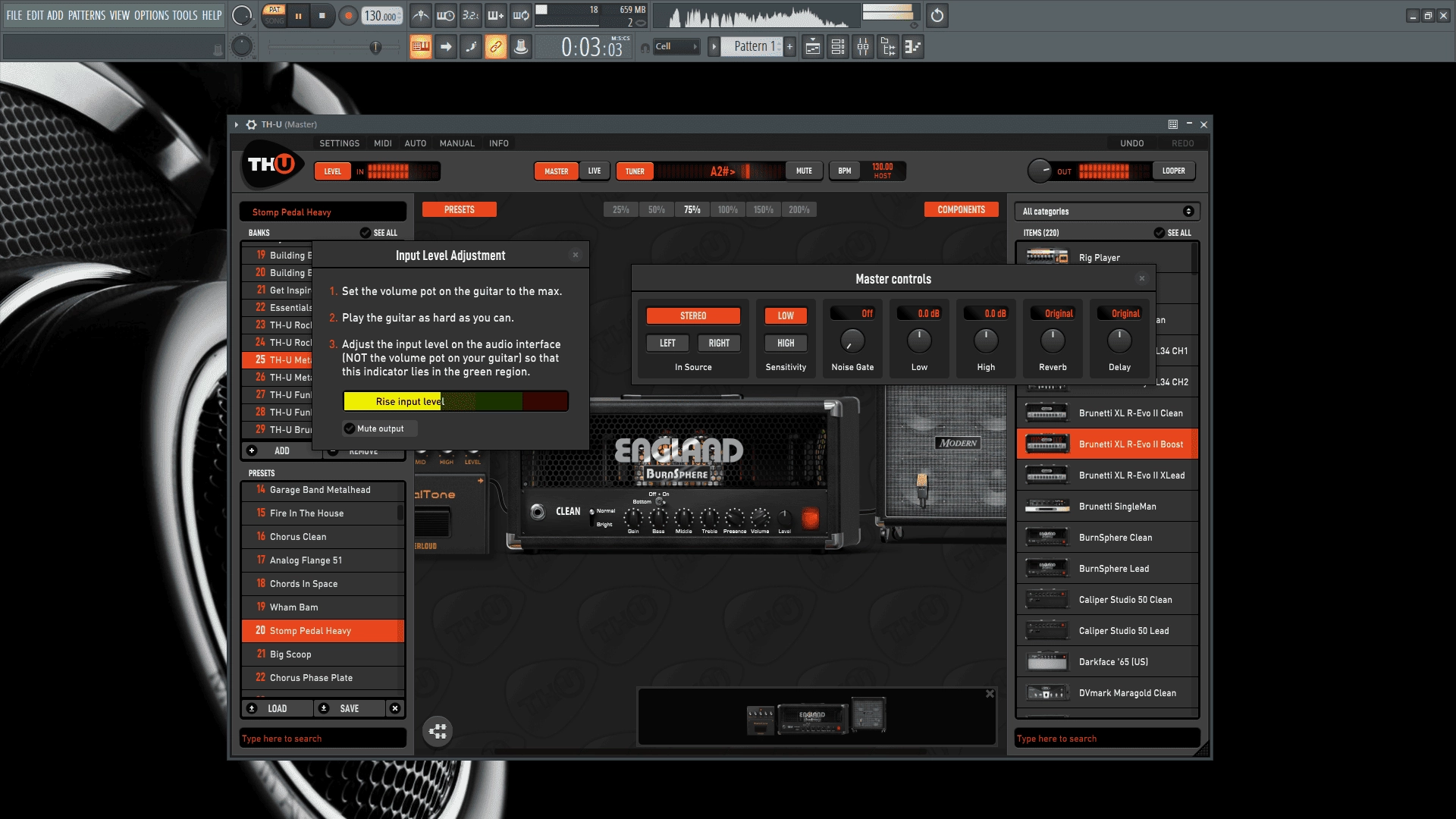
Task: Delete preset with X beside SAVE
Action: (x=395, y=708)
